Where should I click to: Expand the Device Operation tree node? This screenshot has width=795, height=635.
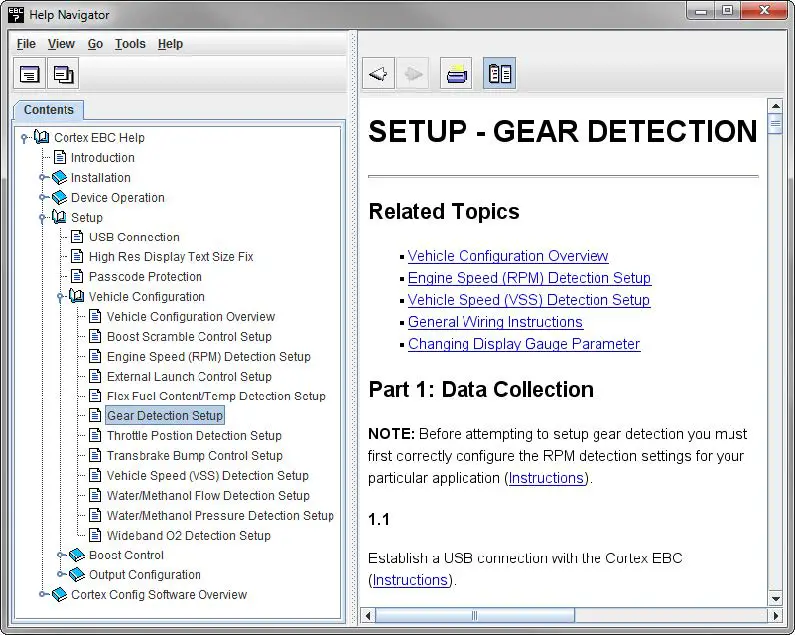43,197
